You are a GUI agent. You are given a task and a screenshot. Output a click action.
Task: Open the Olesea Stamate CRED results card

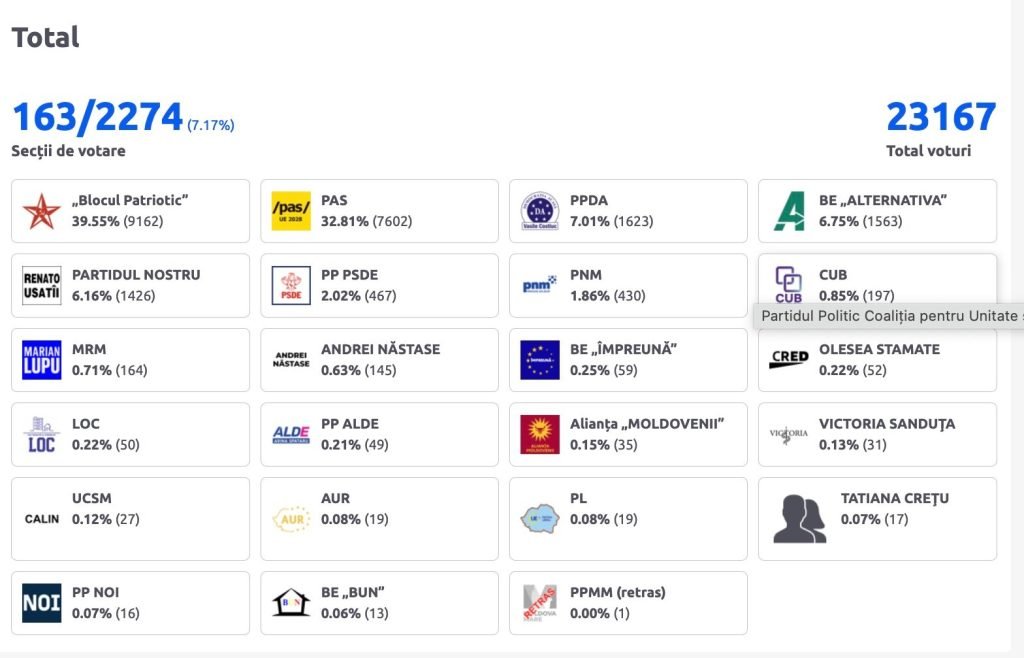pos(877,360)
